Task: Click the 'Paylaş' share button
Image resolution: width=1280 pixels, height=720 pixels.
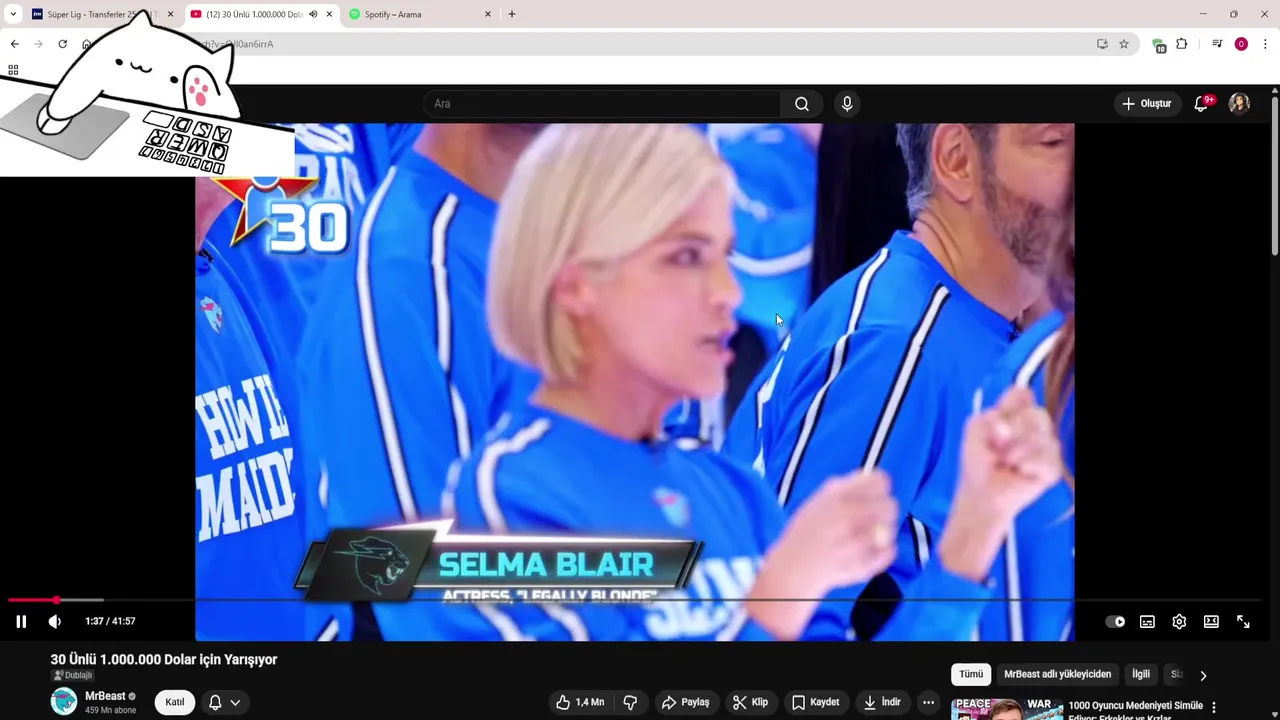Action: (686, 702)
